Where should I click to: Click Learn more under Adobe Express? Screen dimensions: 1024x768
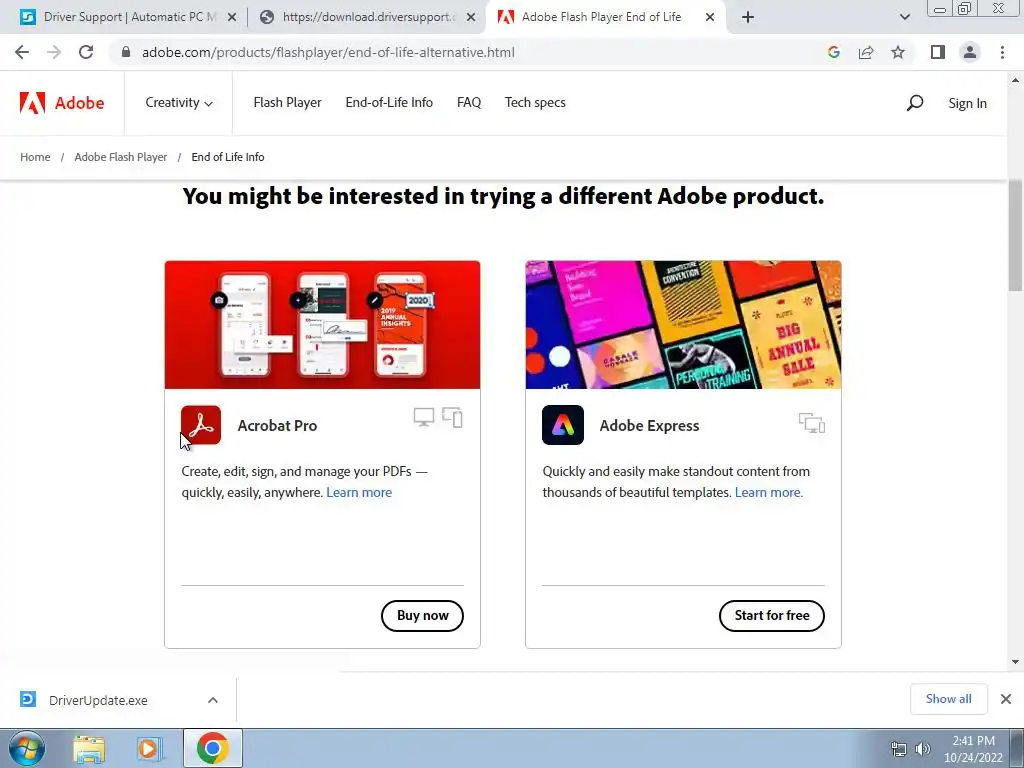[769, 492]
